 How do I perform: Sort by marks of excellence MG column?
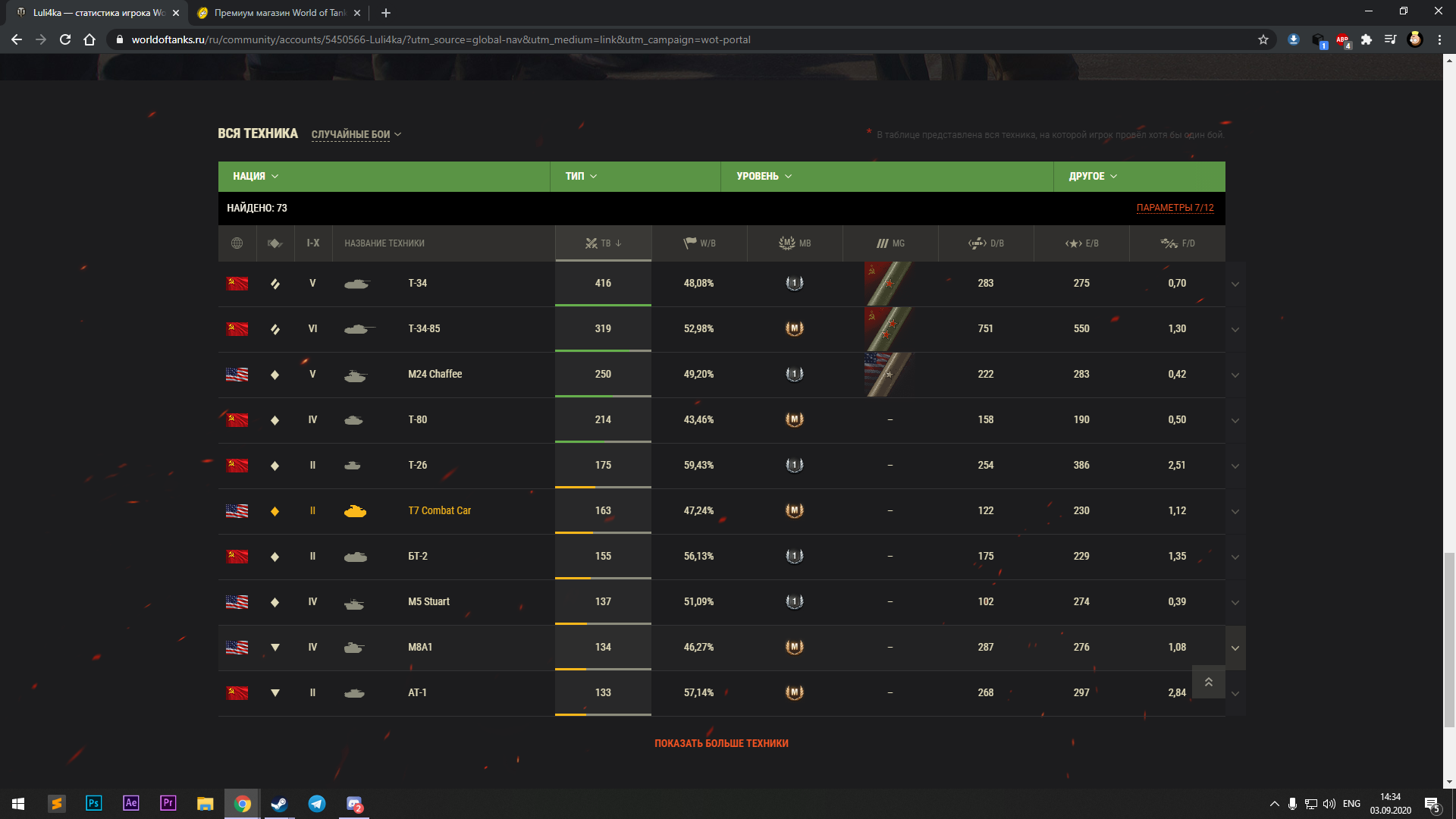(890, 243)
